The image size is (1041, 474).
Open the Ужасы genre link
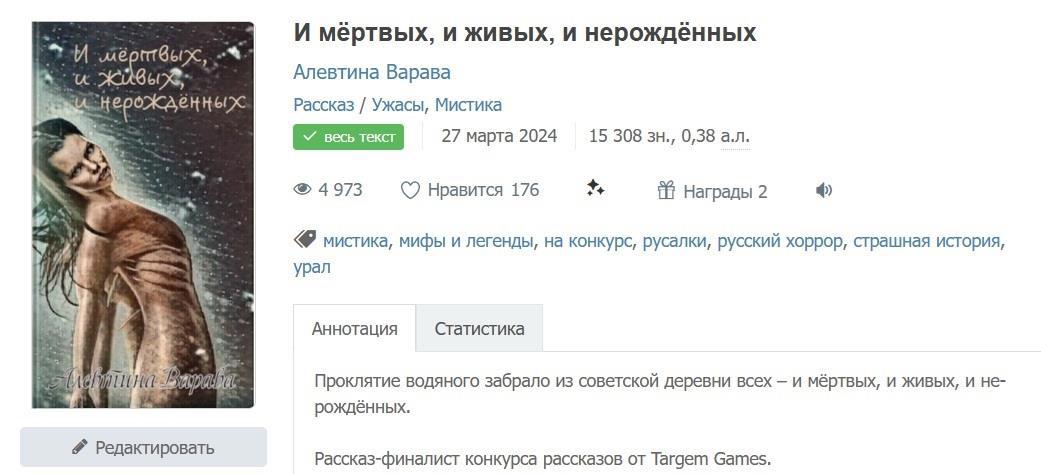[399, 104]
